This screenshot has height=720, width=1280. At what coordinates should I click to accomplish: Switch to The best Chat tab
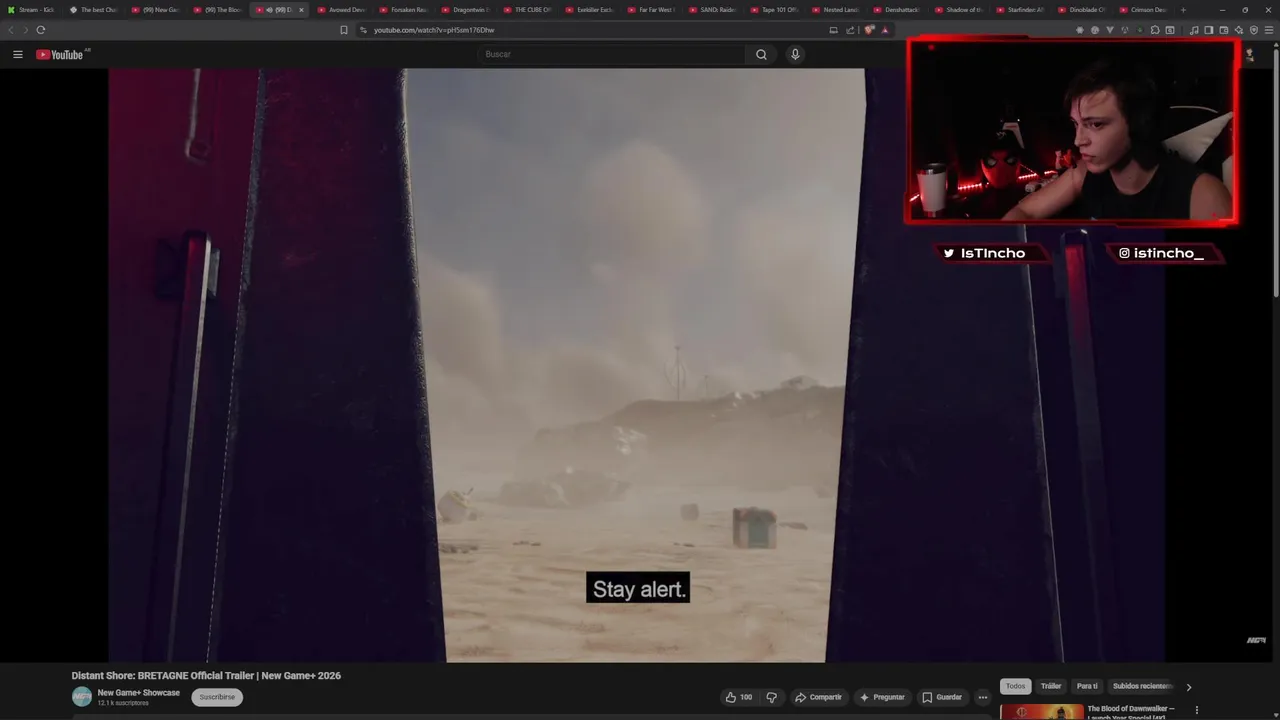coord(94,10)
